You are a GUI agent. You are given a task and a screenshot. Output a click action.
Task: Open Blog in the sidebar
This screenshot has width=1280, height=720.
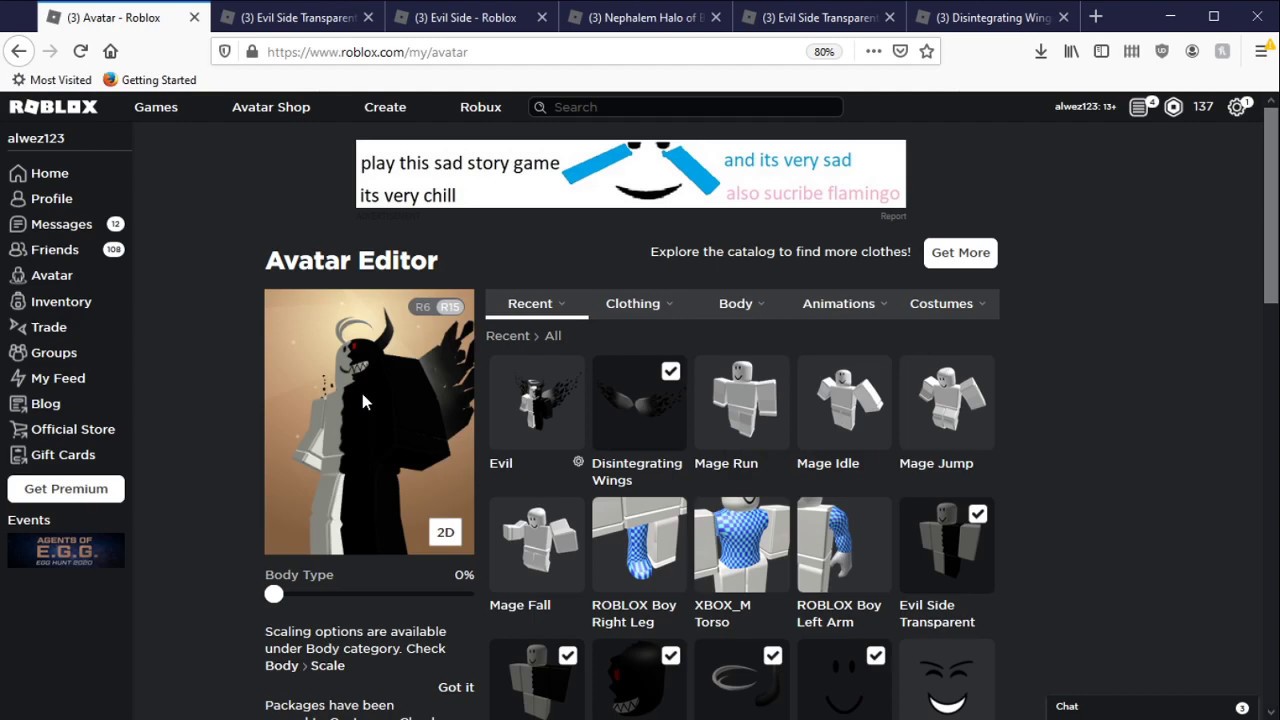(36, 403)
